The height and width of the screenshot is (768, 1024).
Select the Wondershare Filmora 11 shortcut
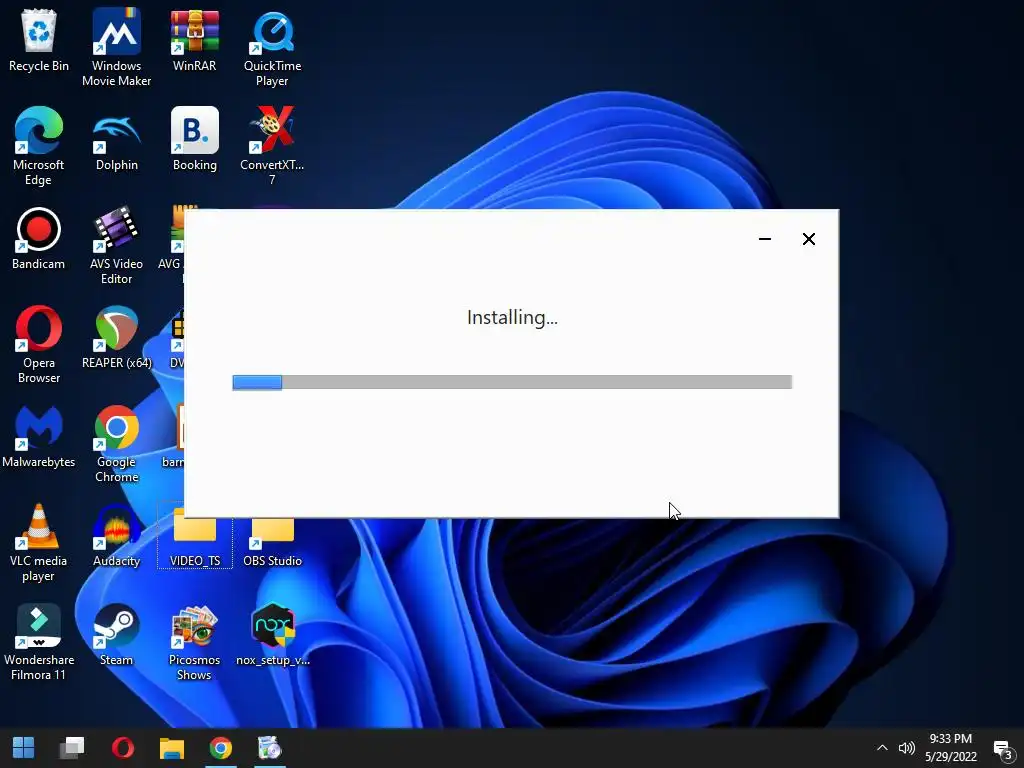tap(39, 643)
